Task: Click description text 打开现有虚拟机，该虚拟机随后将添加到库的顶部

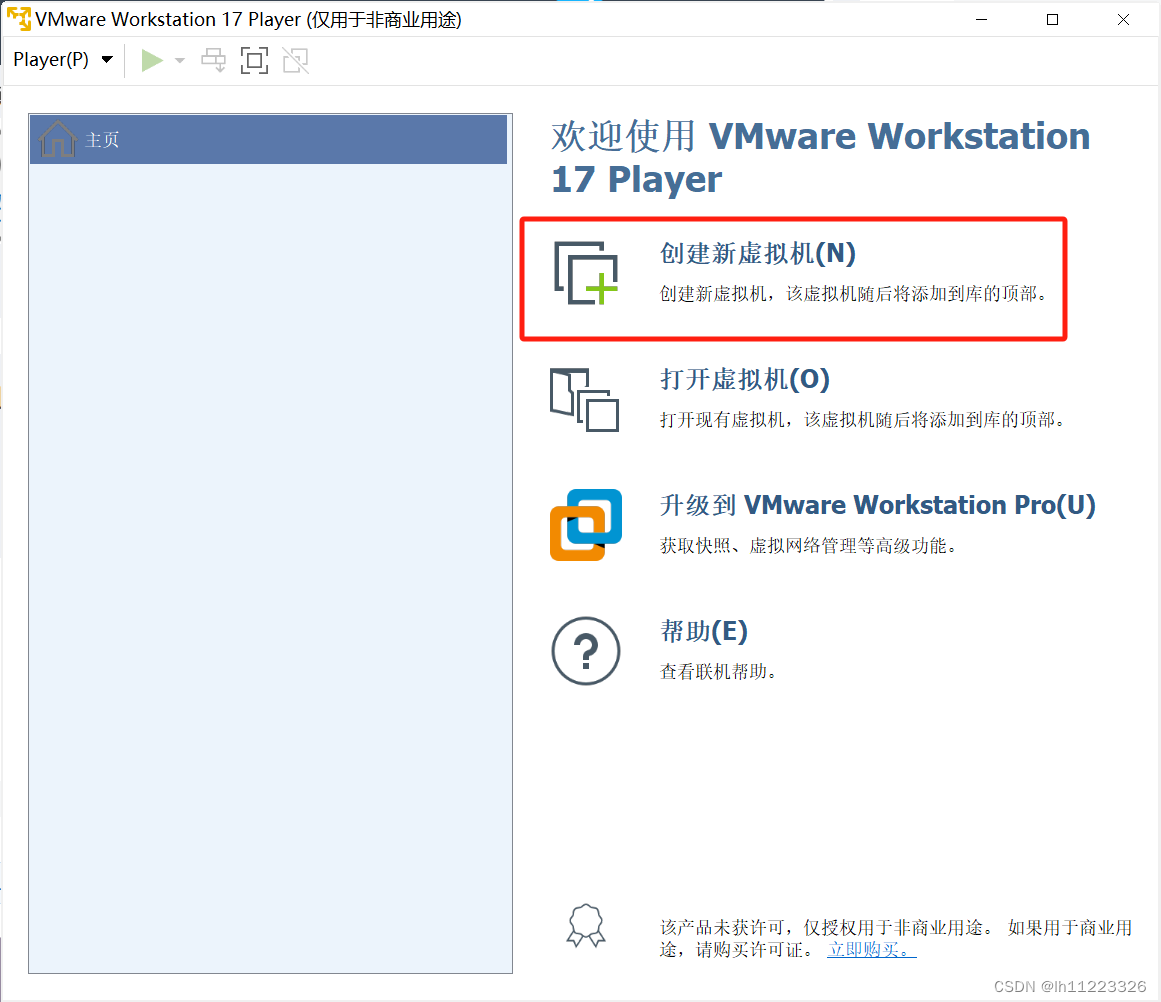Action: coord(862,420)
